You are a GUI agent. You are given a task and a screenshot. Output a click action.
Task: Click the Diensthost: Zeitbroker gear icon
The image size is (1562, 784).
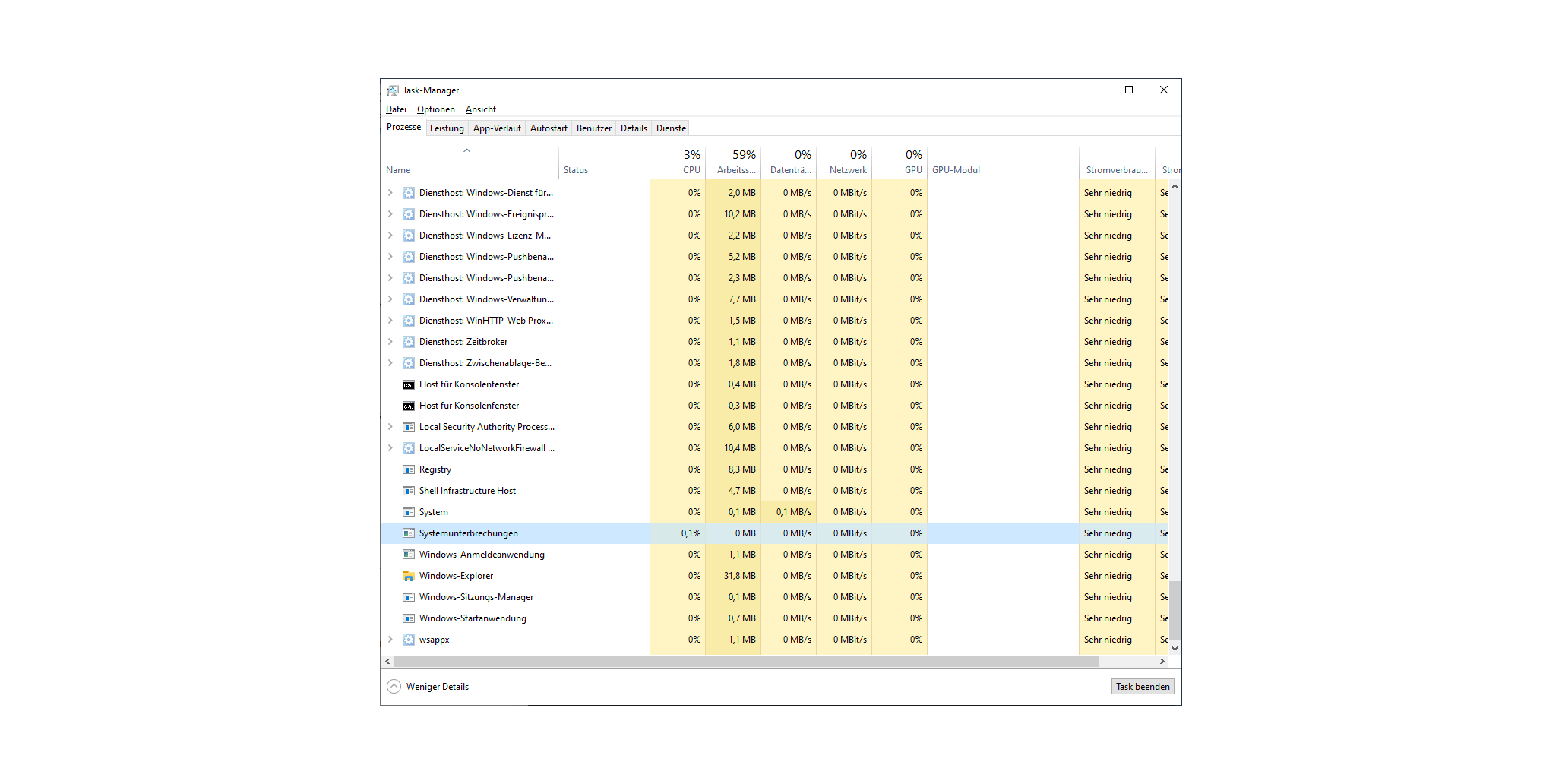[409, 342]
